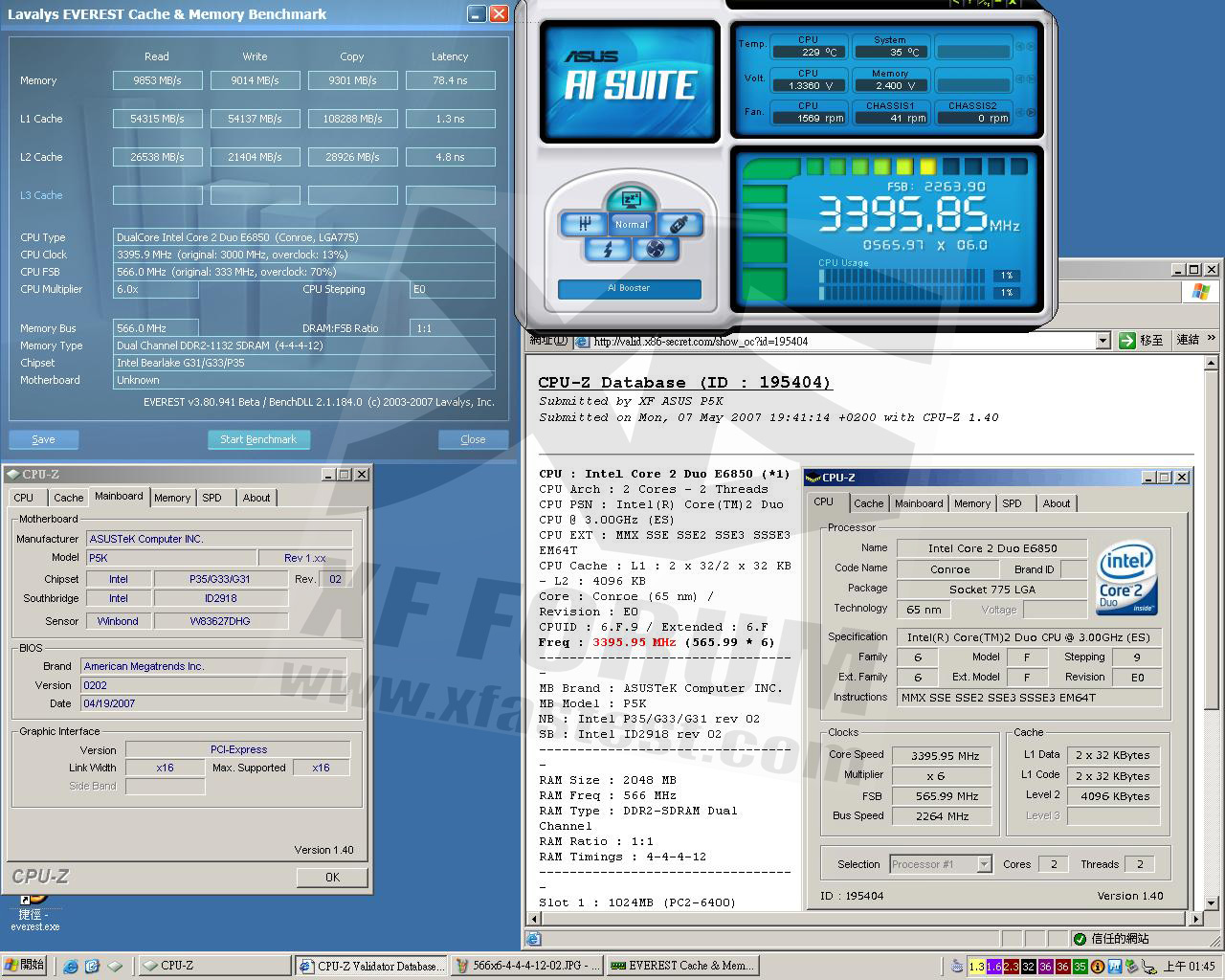Click the gear shift icon in AI Suite
The image size is (1225, 980).
tap(584, 224)
